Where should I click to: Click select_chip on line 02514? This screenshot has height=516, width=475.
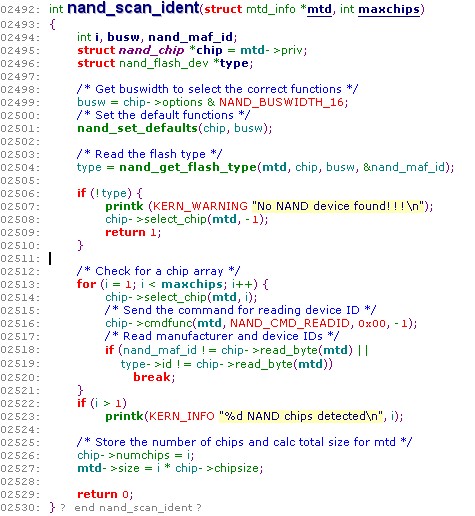pos(175,297)
